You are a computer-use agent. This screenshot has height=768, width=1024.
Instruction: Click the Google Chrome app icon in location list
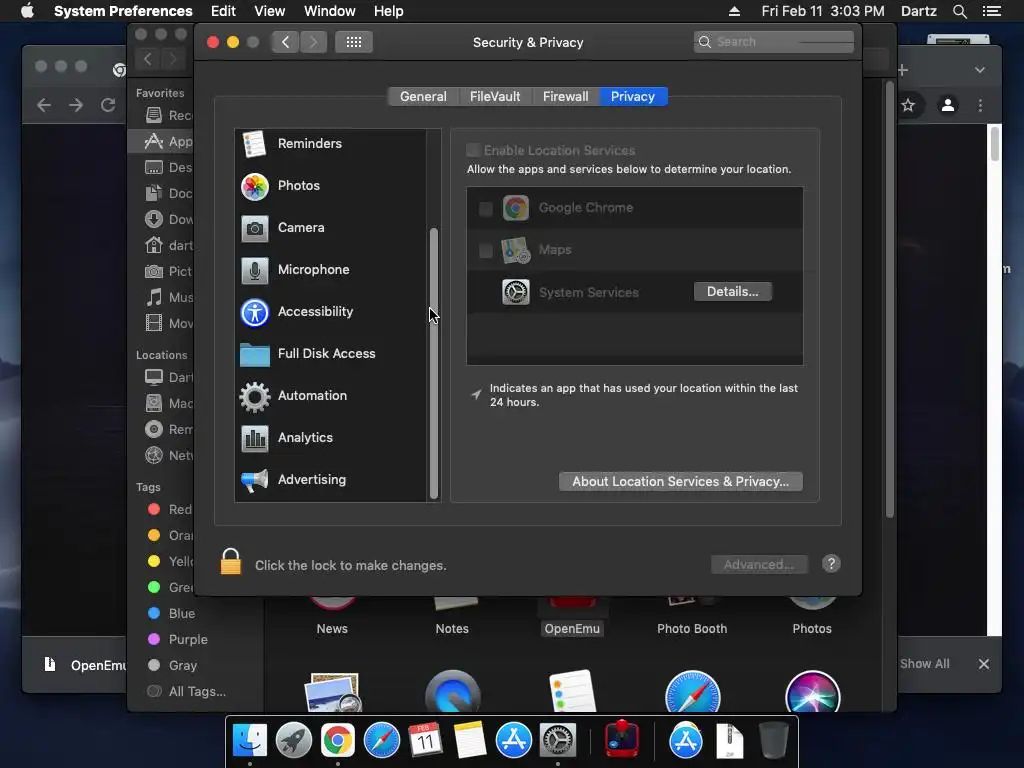[515, 208]
